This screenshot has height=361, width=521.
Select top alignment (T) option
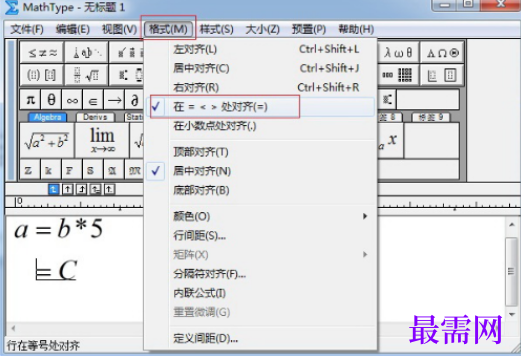260,152
